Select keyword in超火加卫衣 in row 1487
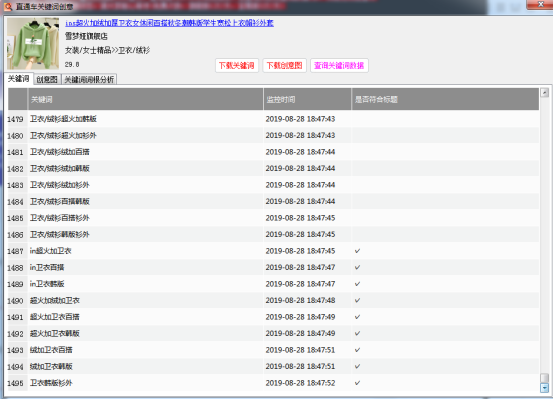Screen dimensions: 554x399 point(51,251)
